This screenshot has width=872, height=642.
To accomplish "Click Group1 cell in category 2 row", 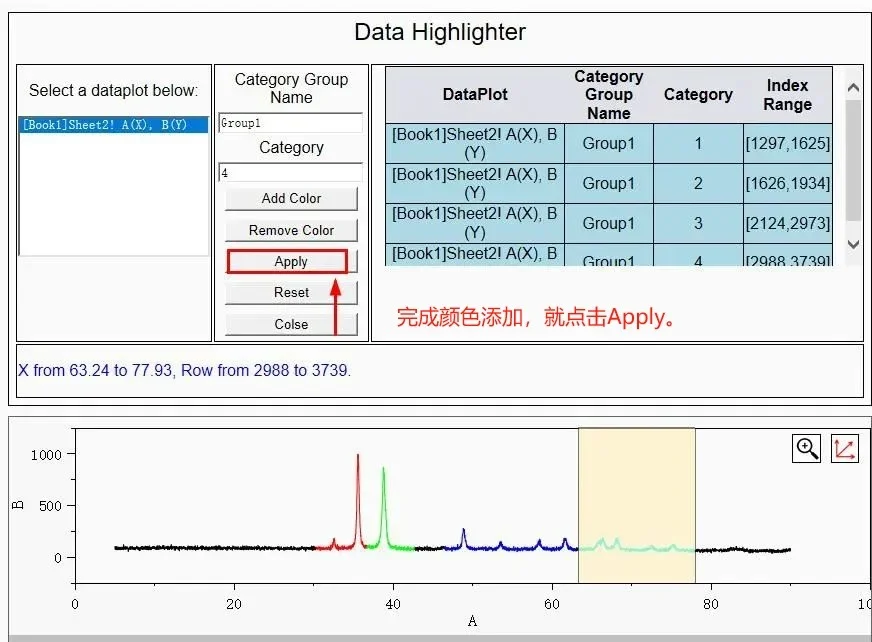I will pyautogui.click(x=609, y=184).
